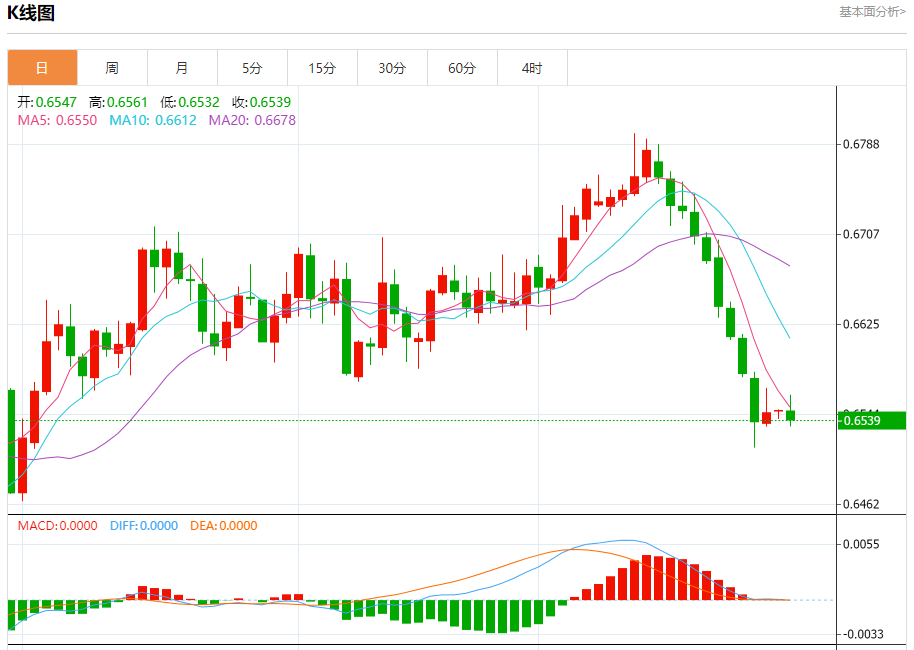This screenshot has width=914, height=650.
Task: Open the 30分 interval tab
Action: 392,68
